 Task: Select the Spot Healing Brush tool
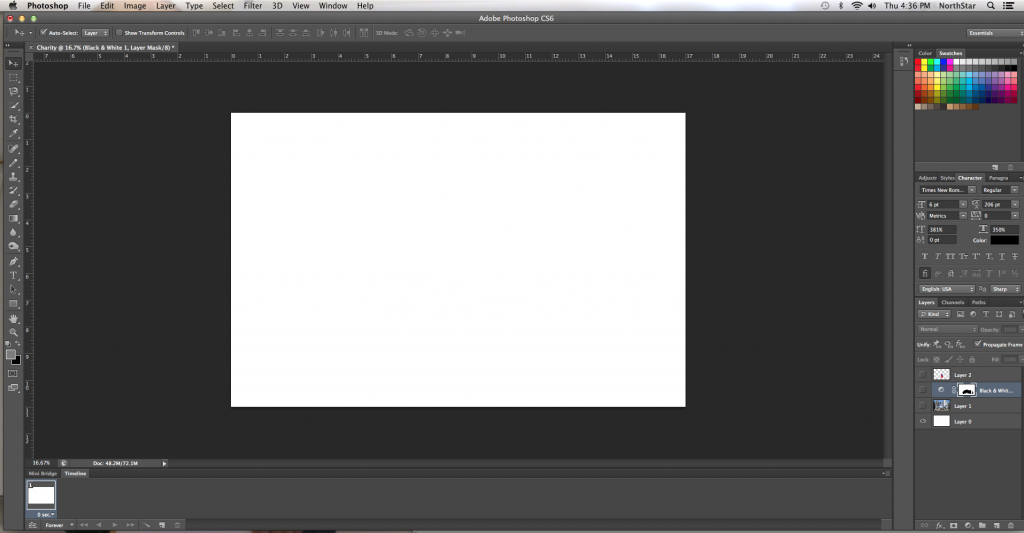coord(13,149)
